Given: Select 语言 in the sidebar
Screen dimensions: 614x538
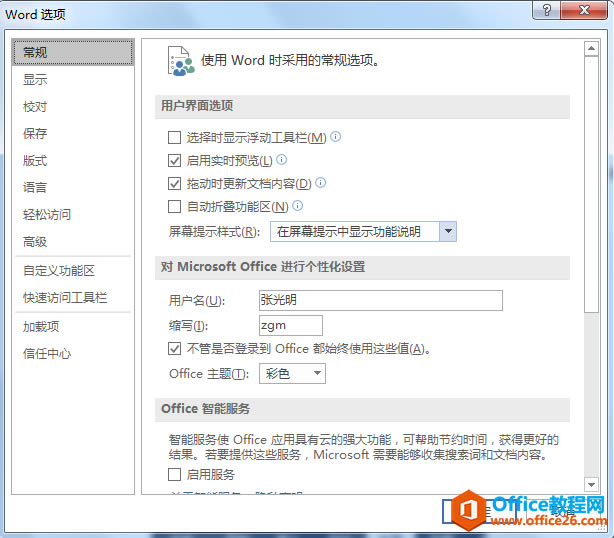Looking at the screenshot, I should point(73,188).
